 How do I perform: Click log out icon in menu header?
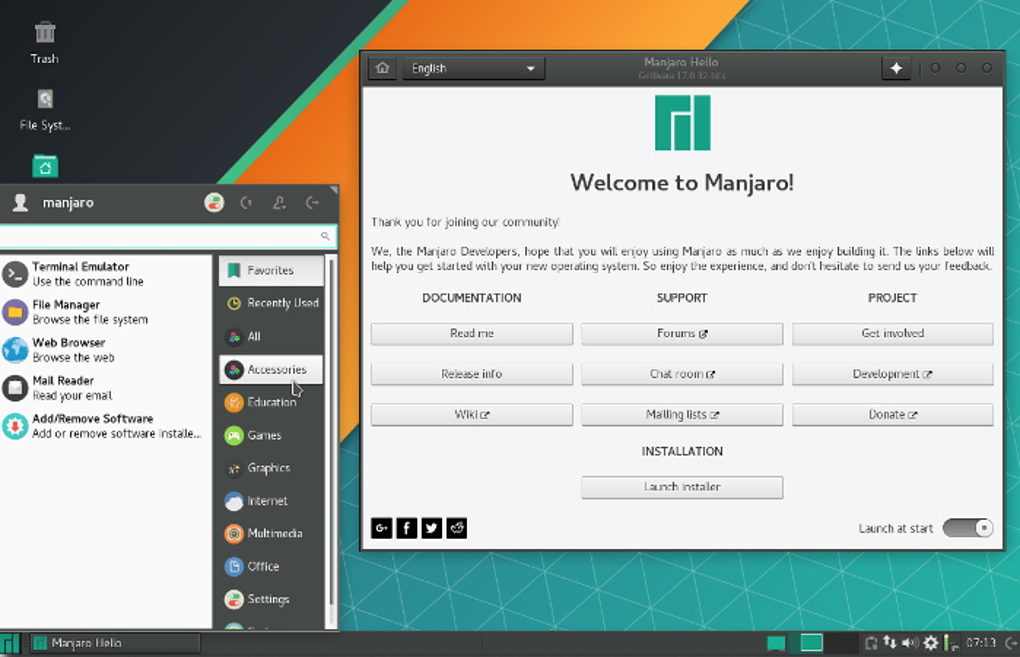pyautogui.click(x=312, y=203)
